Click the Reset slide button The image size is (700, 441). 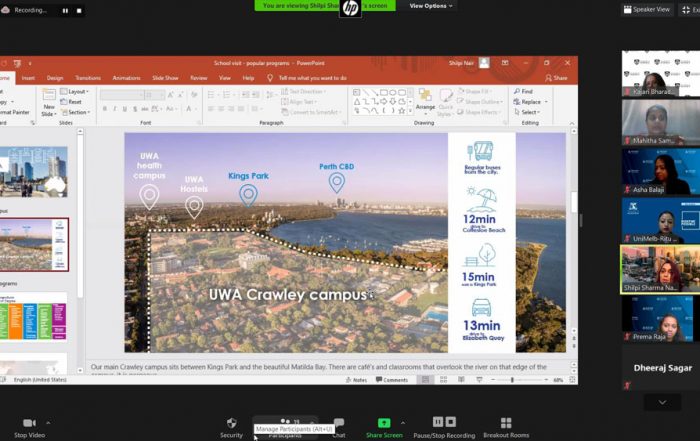[x=71, y=102]
